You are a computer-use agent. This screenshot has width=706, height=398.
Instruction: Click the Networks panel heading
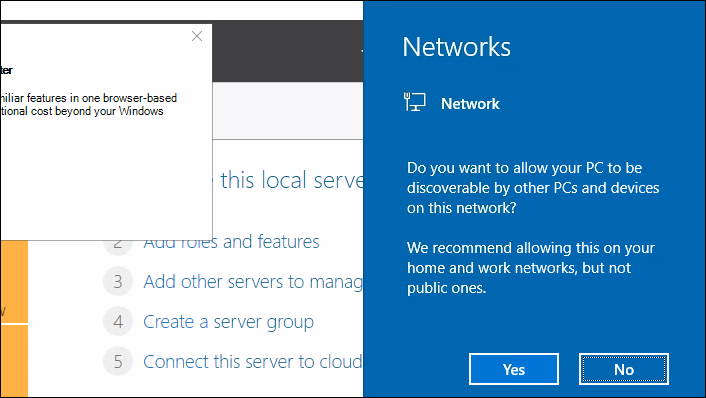tap(457, 47)
